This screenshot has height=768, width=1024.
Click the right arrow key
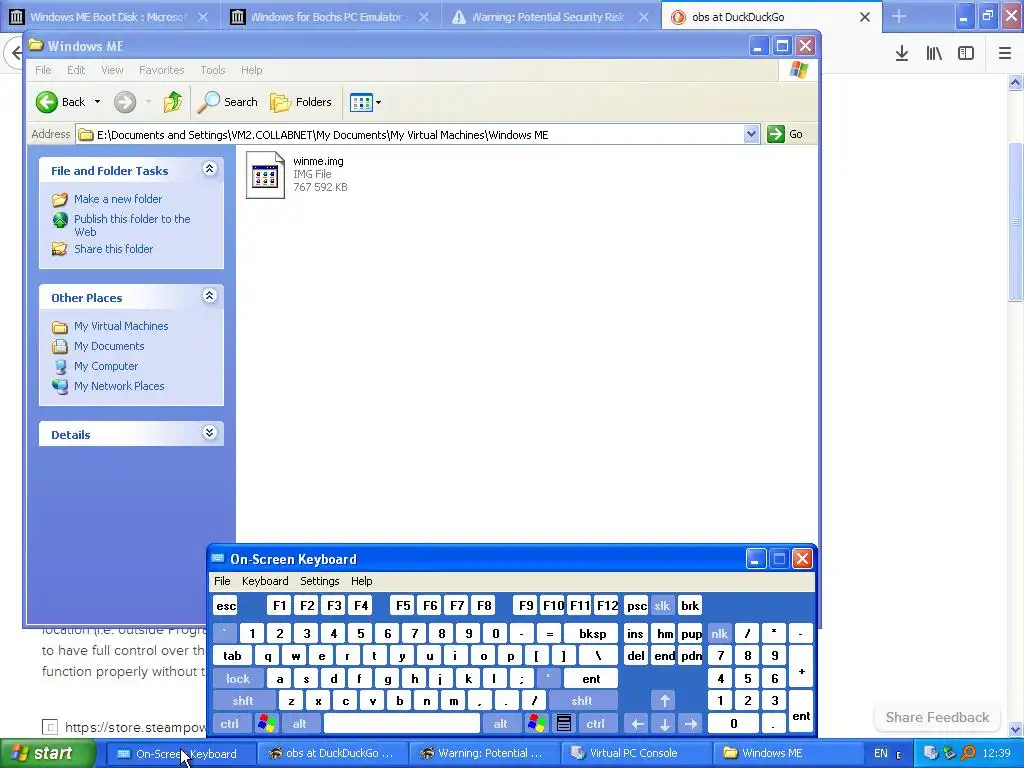691,724
